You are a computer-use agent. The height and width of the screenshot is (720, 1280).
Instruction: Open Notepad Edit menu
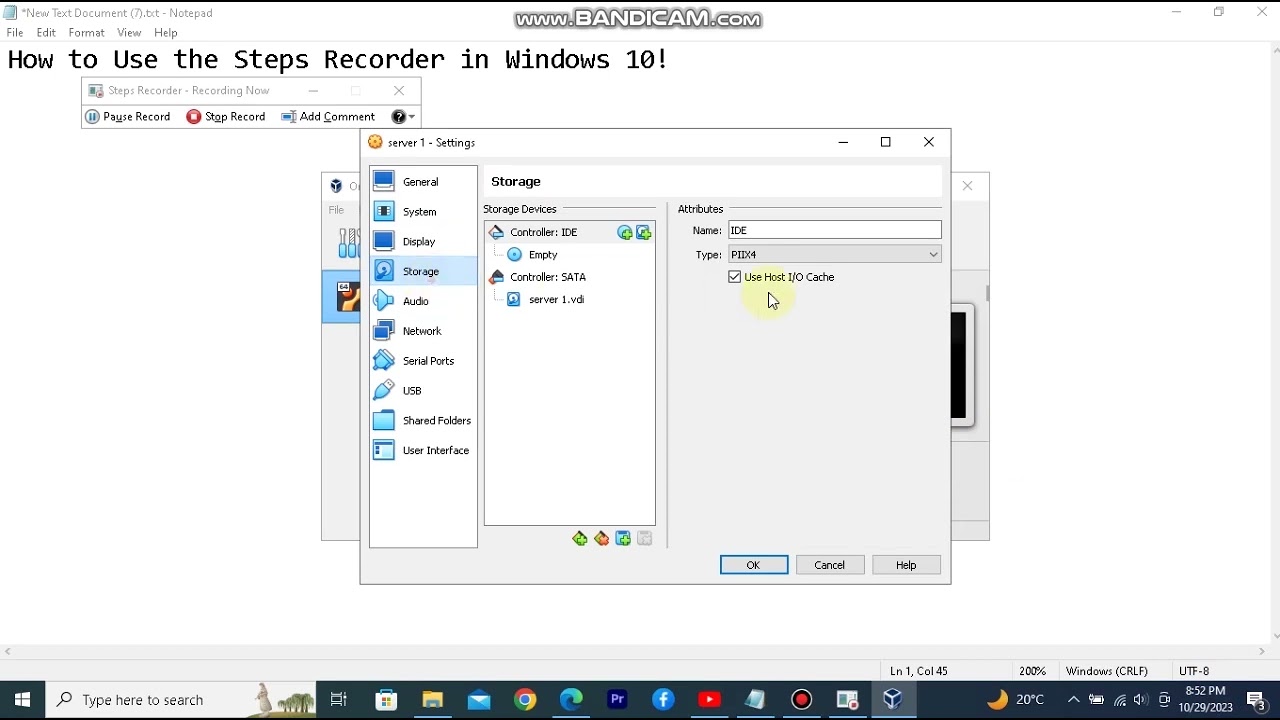click(46, 33)
